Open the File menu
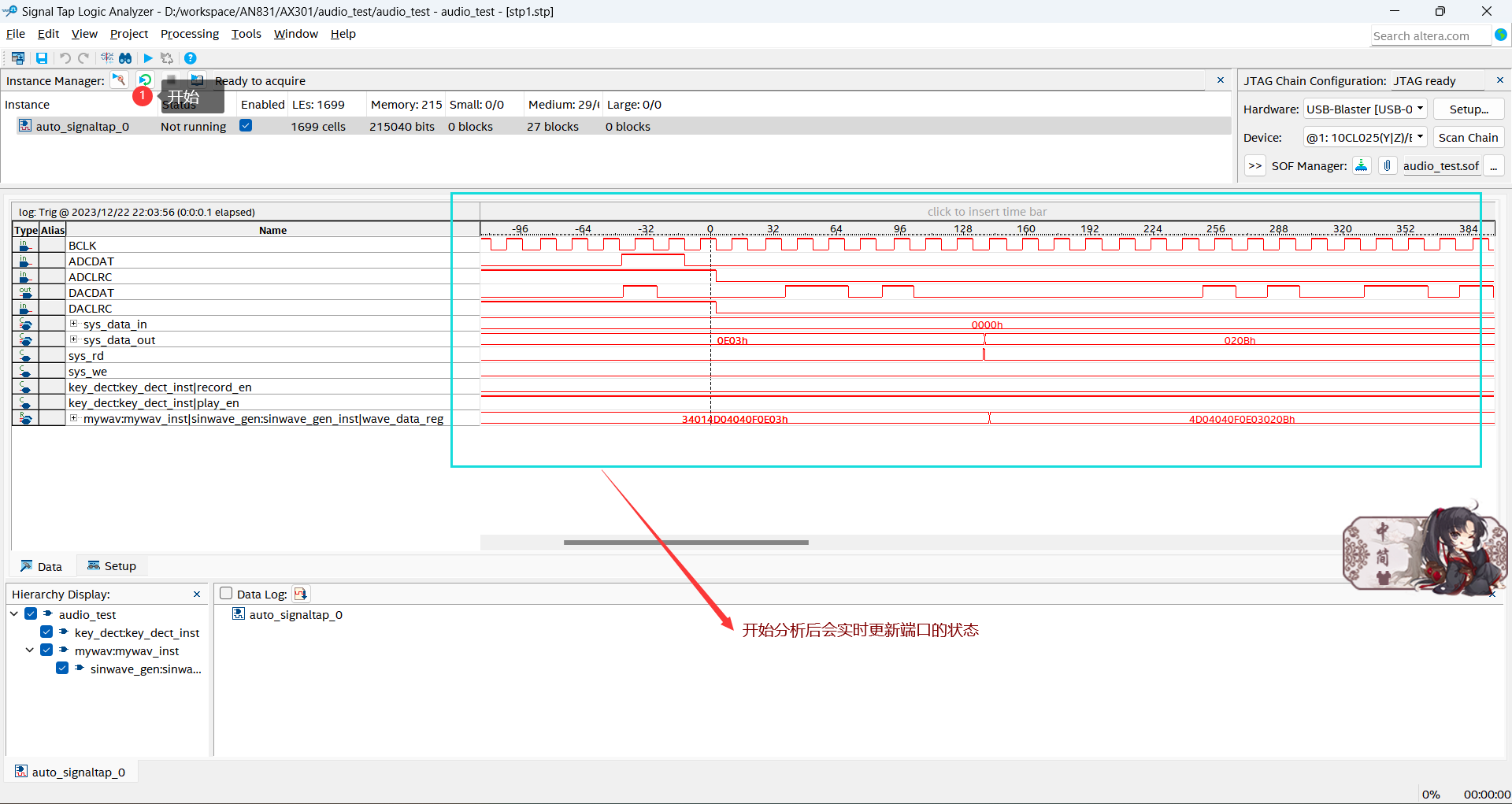 (x=16, y=34)
